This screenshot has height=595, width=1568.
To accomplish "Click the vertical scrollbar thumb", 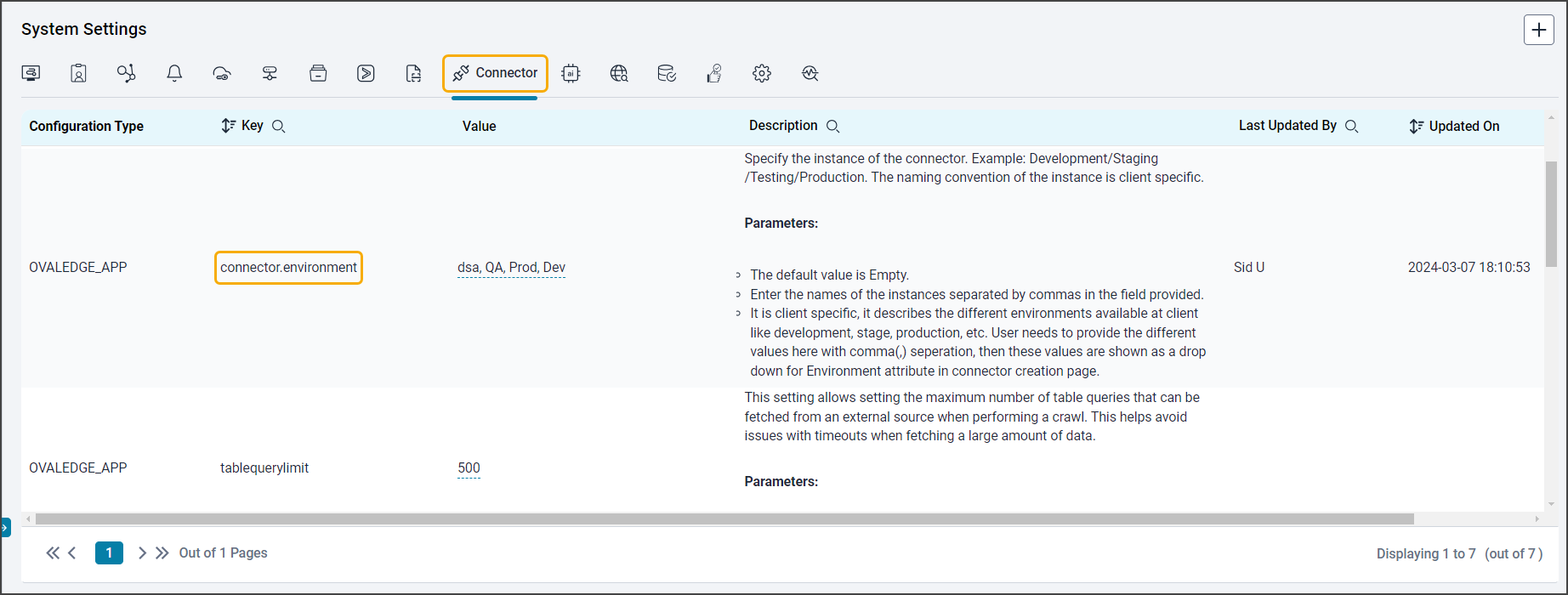I will [1551, 214].
